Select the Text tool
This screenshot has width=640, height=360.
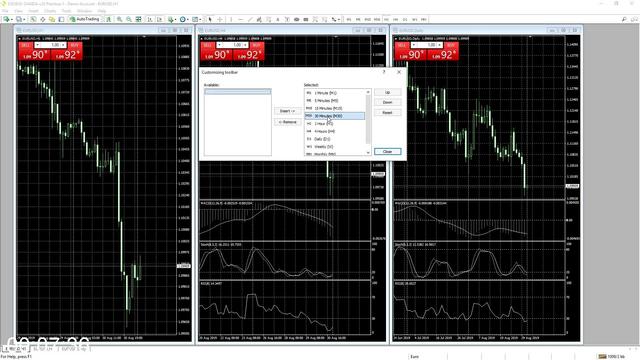[x=278, y=19]
